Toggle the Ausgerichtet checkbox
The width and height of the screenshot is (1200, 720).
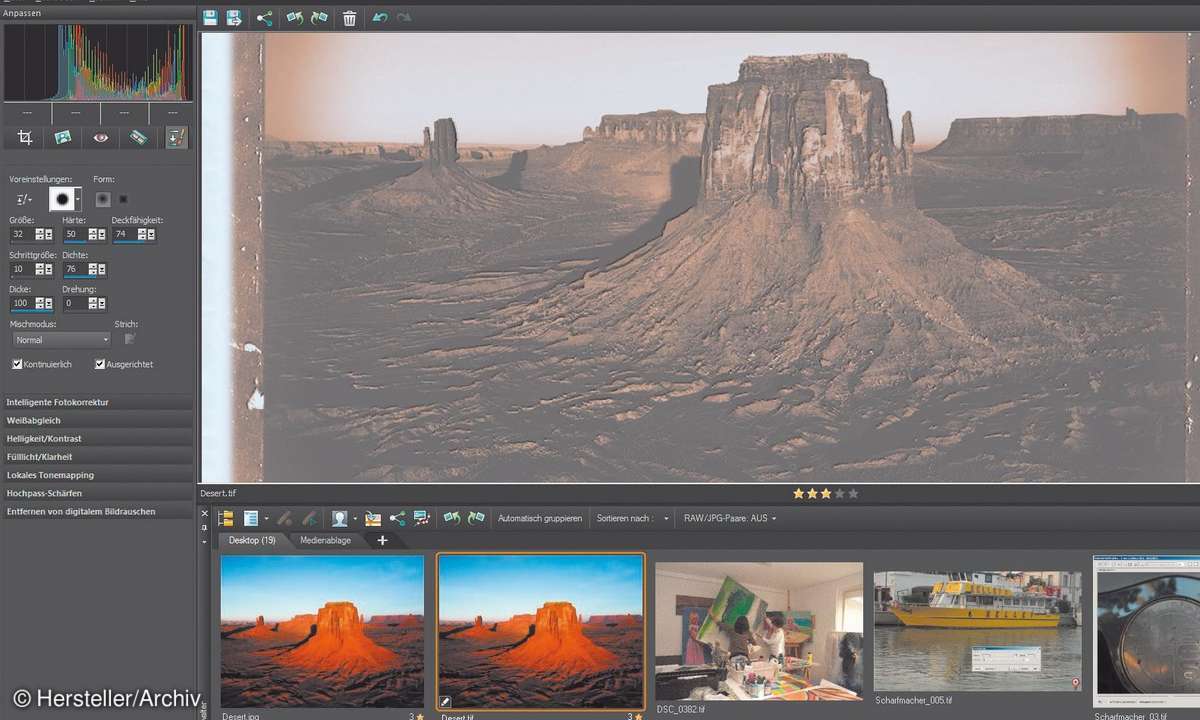pyautogui.click(x=100, y=364)
